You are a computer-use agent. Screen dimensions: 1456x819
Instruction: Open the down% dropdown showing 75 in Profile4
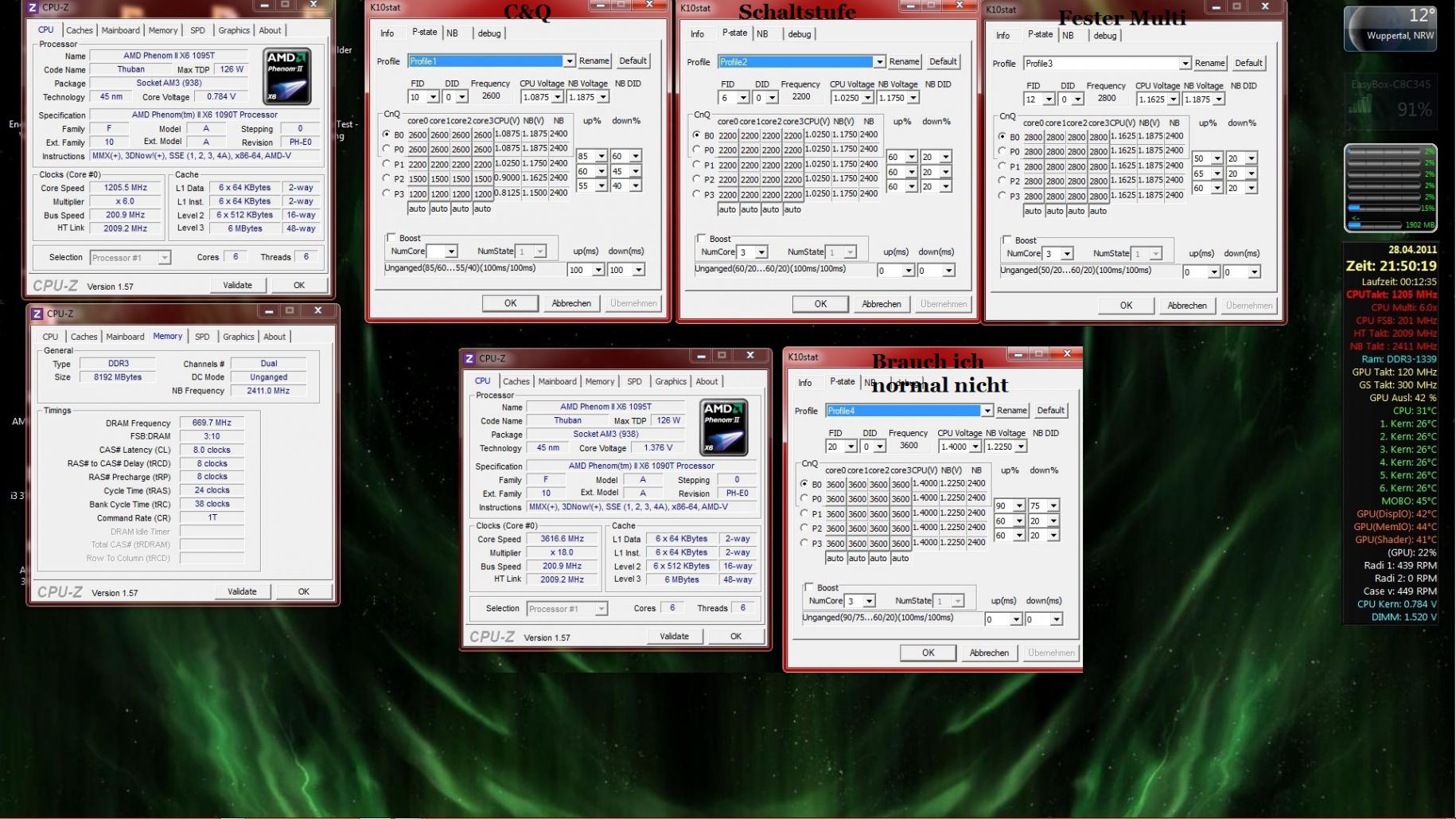(x=1053, y=506)
